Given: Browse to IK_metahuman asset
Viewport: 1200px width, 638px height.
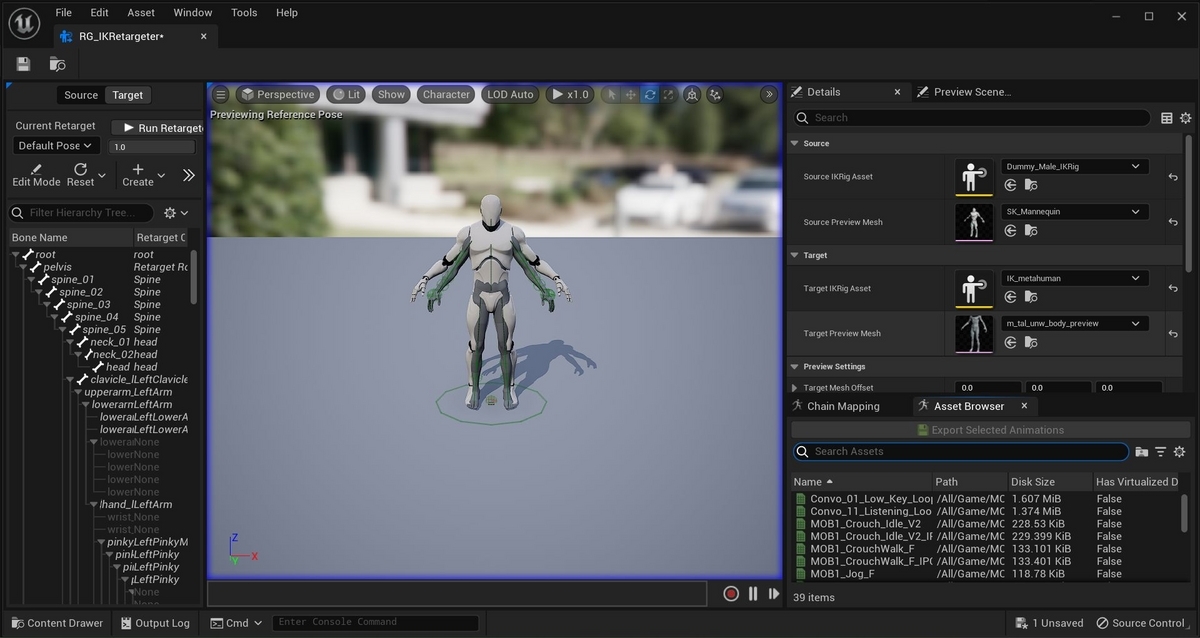Looking at the screenshot, I should (x=1031, y=297).
